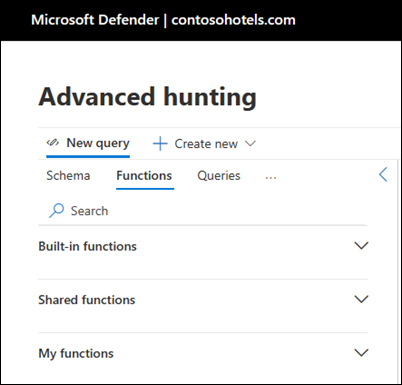Screen dimensions: 402x385
Task: Focus the functions Search field
Action: 203,211
